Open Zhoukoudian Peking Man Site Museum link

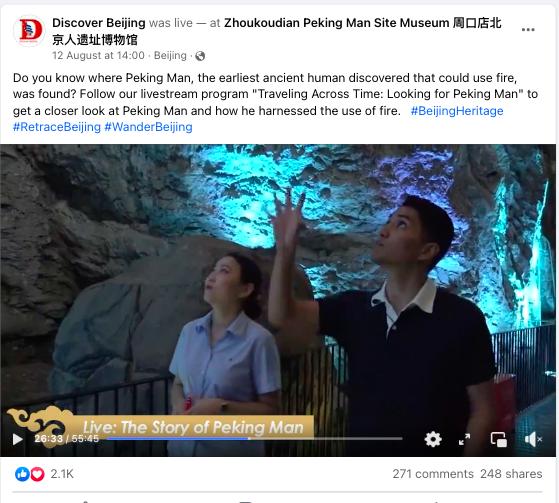pyautogui.click(x=277, y=31)
